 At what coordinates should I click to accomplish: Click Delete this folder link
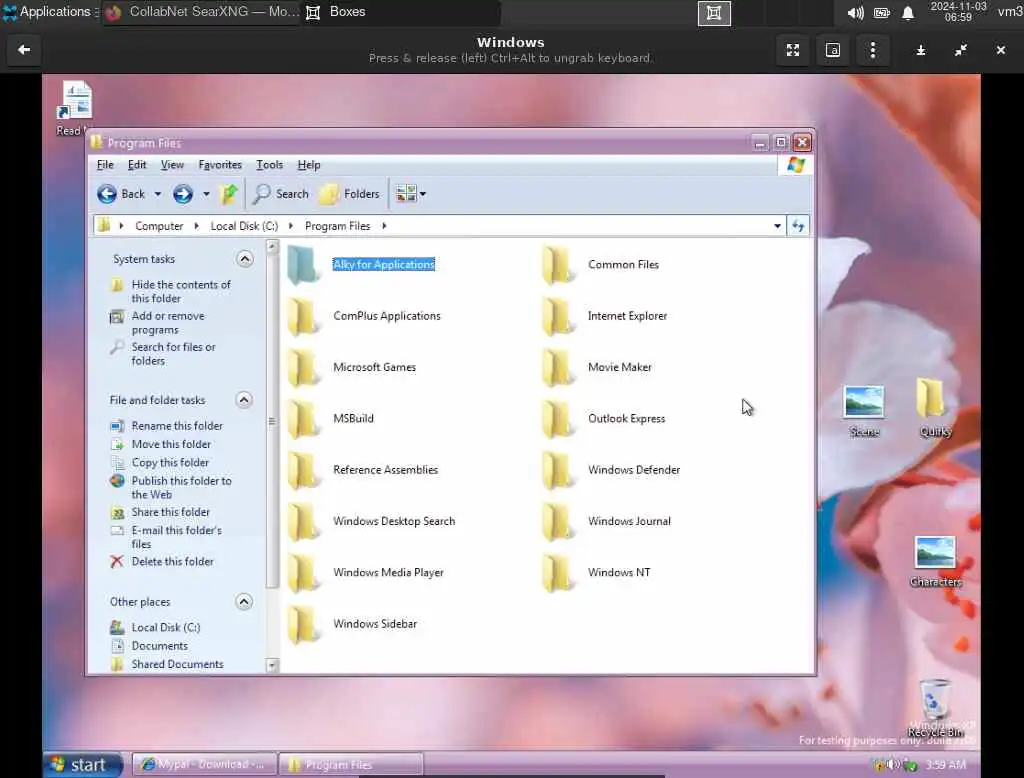[172, 561]
